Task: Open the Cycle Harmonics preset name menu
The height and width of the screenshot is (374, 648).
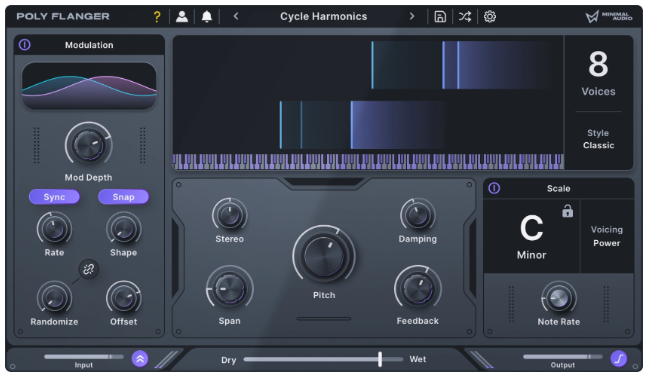Action: tap(324, 17)
